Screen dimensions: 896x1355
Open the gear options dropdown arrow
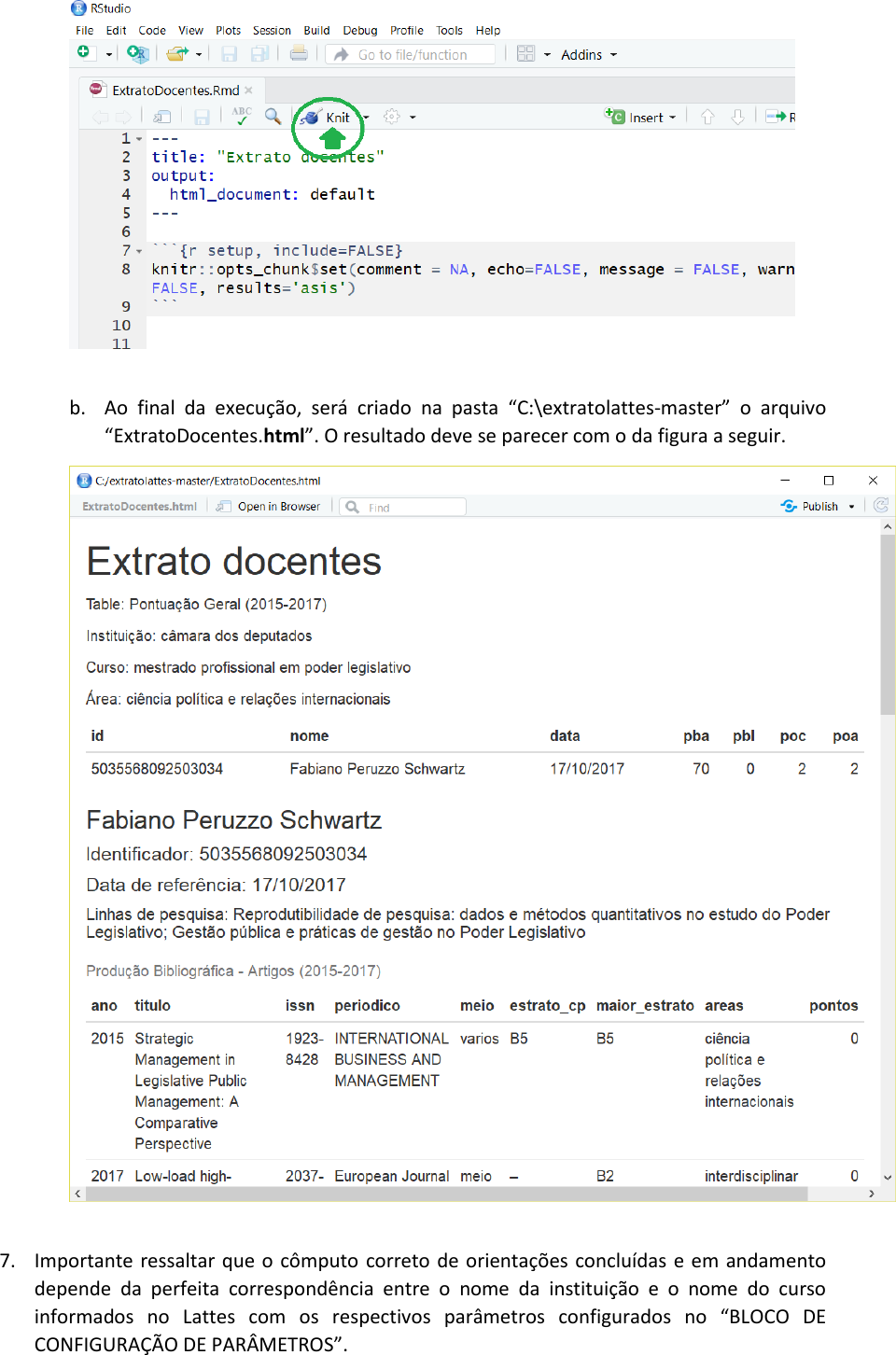413,118
